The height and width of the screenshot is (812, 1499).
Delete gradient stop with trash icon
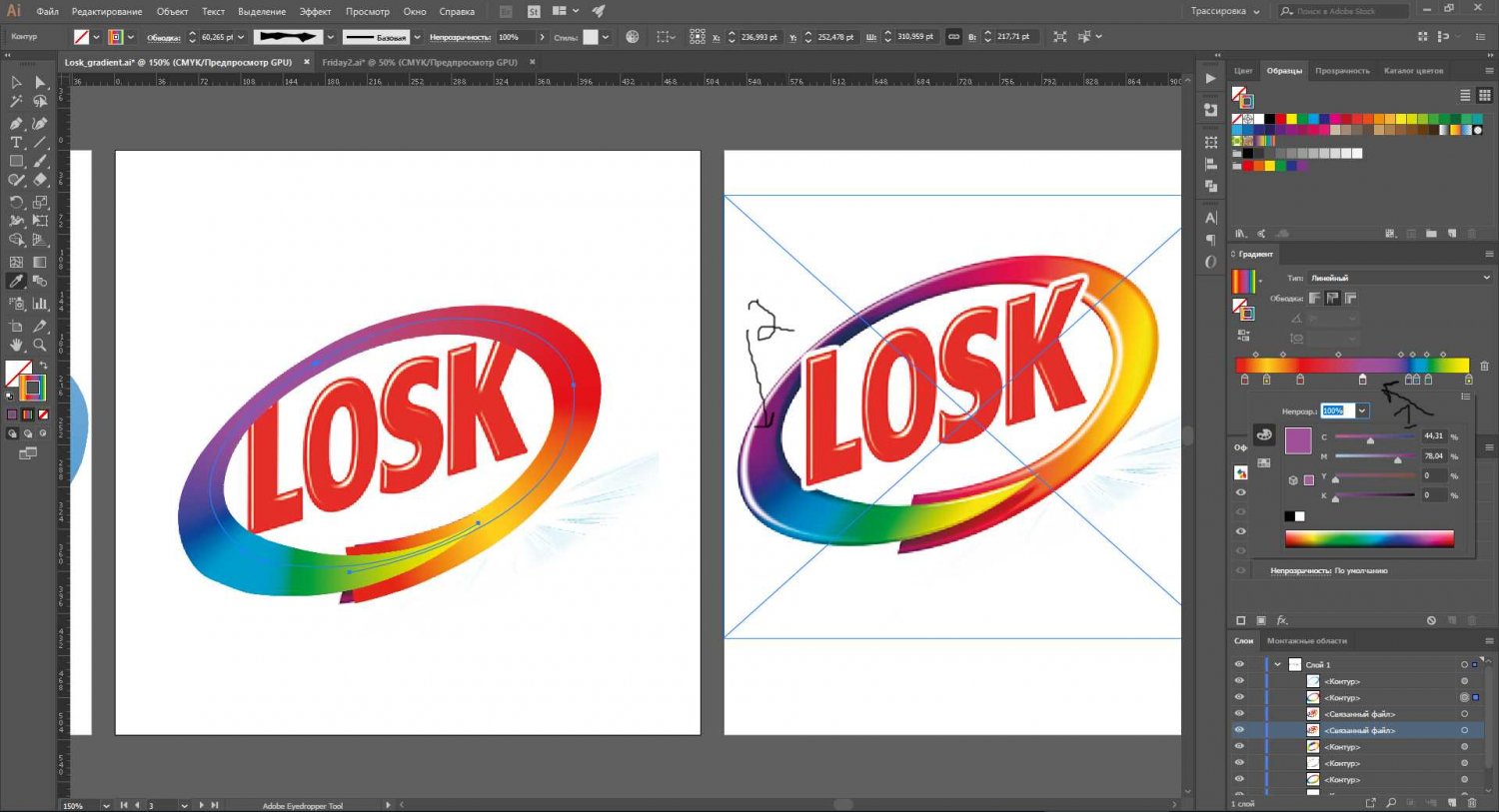pyautogui.click(x=1484, y=367)
